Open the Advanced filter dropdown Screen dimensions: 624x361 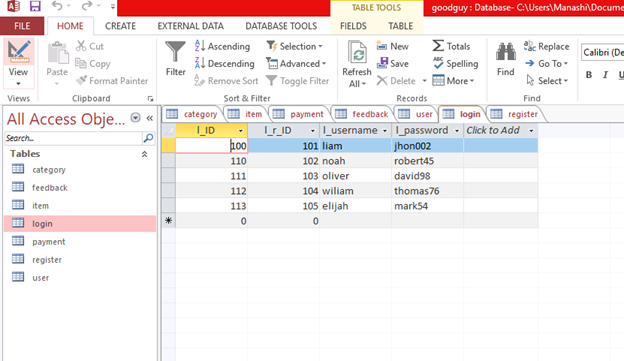tap(296, 63)
